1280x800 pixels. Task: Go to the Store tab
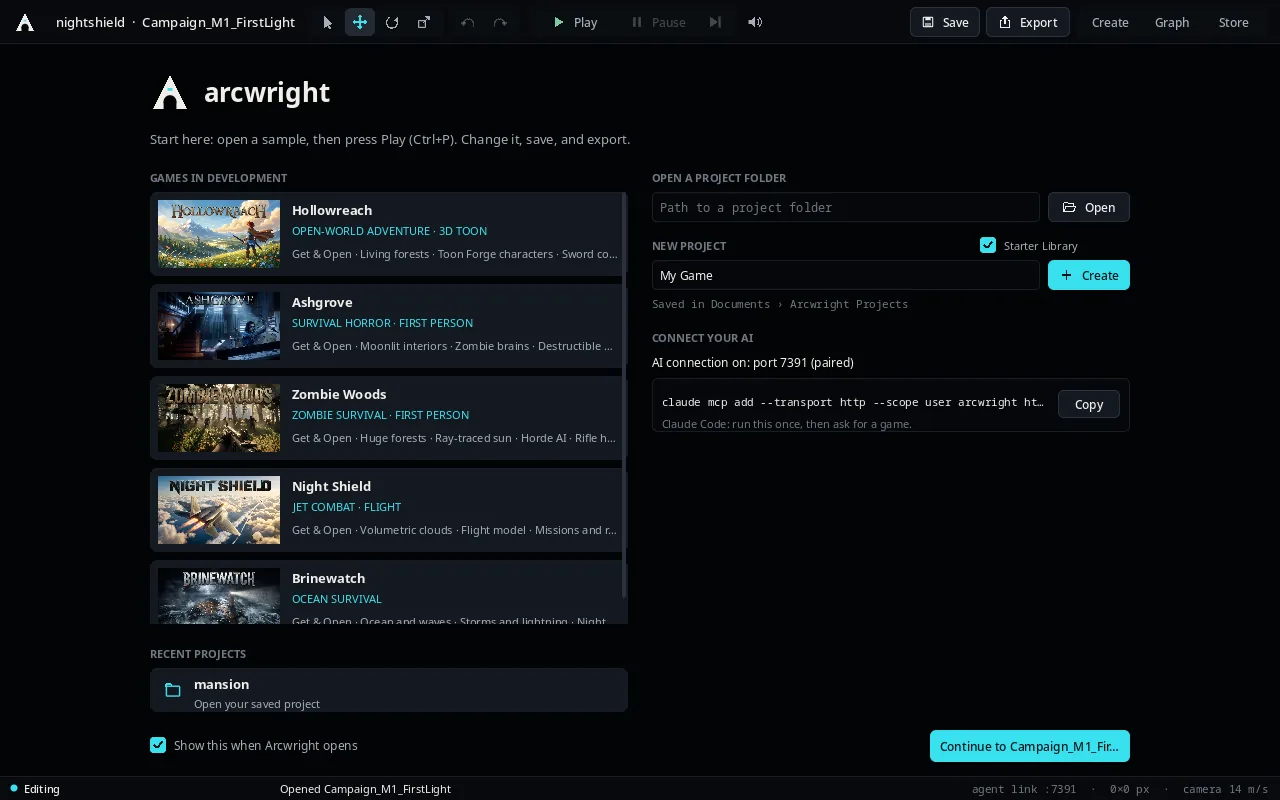coord(1234,22)
